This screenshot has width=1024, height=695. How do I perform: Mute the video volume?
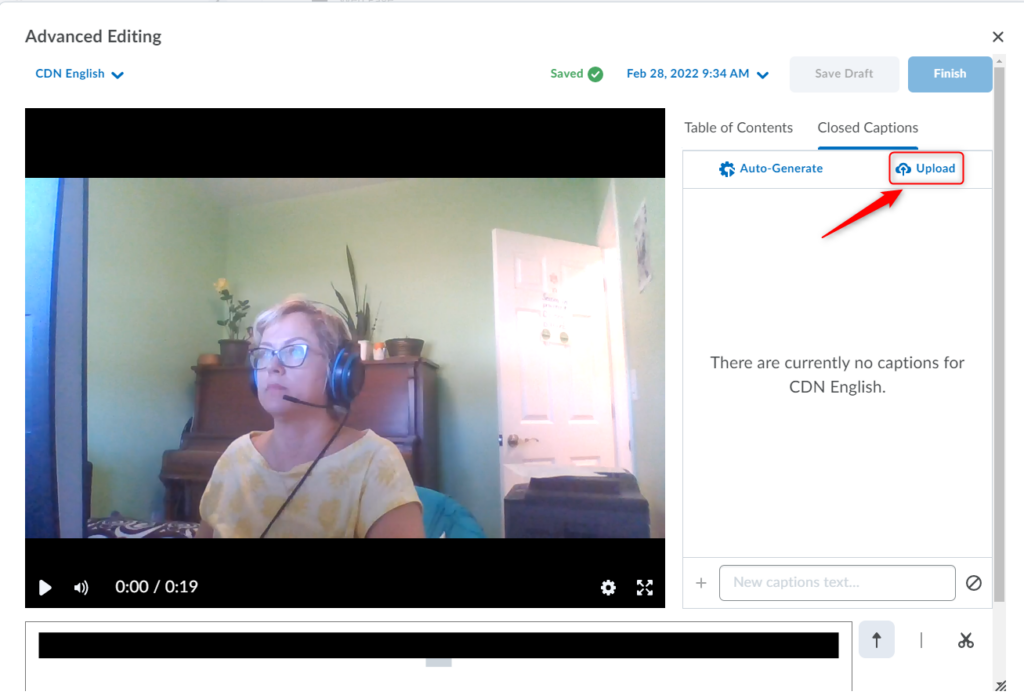click(81, 588)
